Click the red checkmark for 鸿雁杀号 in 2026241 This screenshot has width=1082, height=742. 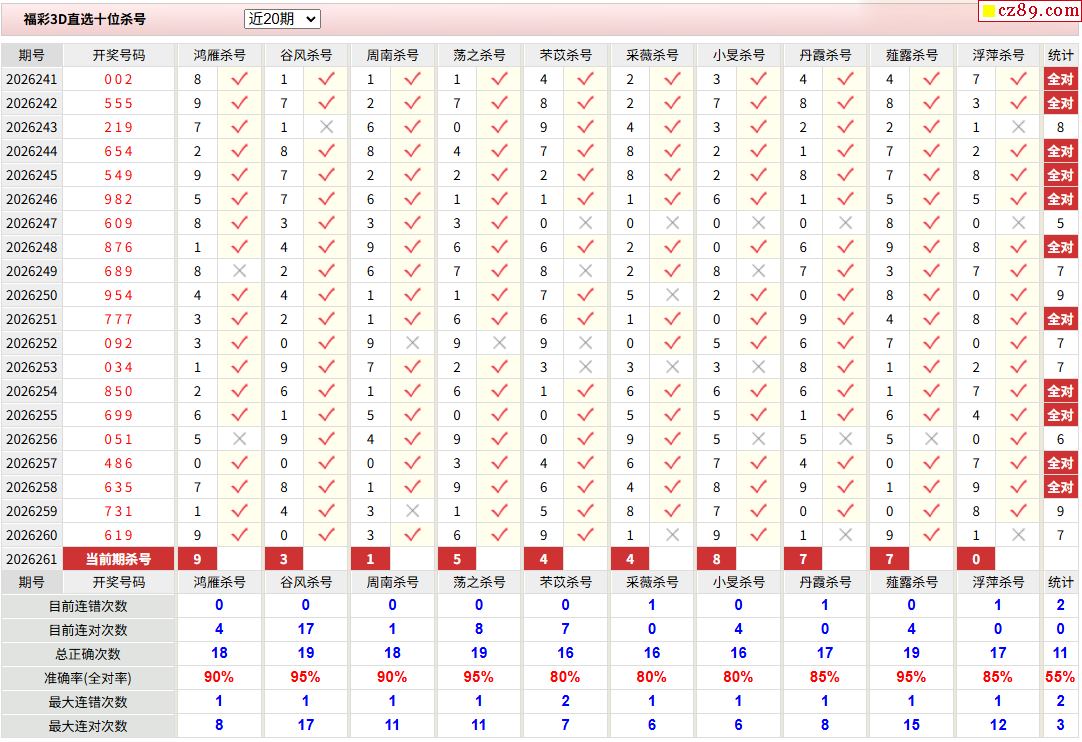tap(239, 79)
